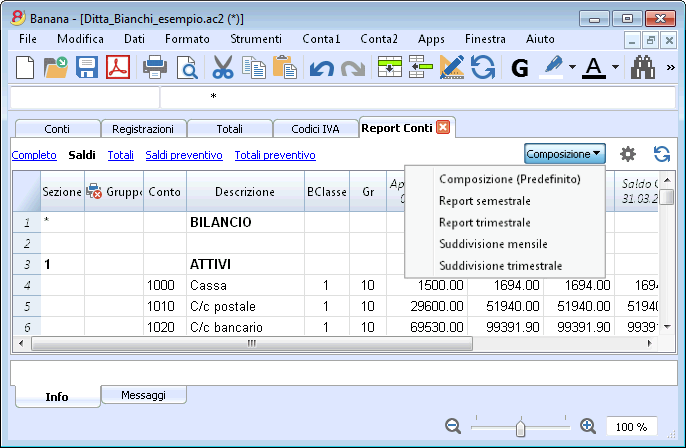Screen dimensions: 686x448
Task: Save file with floppy disk icon
Action: pos(87,68)
